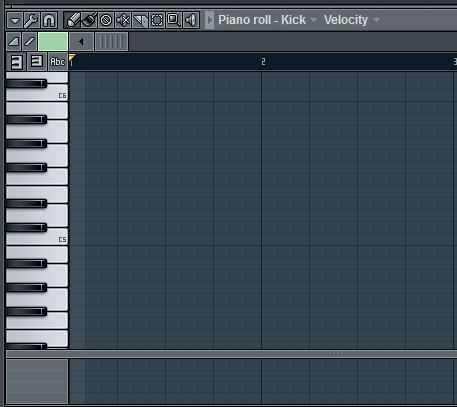The image size is (457, 407).
Task: Open the magnet Snap settings
Action: pos(49,21)
